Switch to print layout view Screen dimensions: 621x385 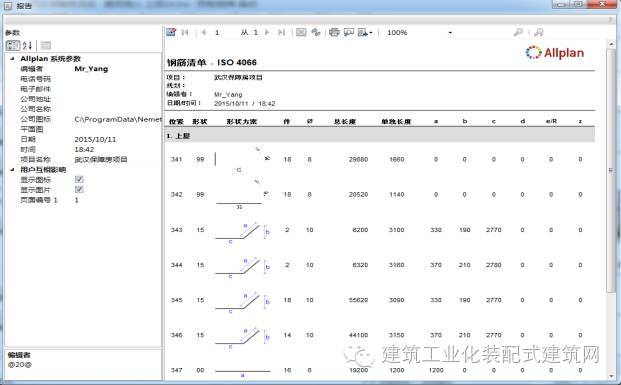click(349, 32)
